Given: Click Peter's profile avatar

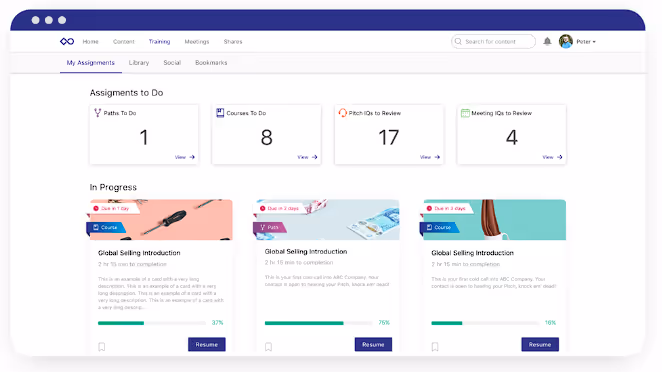Looking at the screenshot, I should (566, 41).
